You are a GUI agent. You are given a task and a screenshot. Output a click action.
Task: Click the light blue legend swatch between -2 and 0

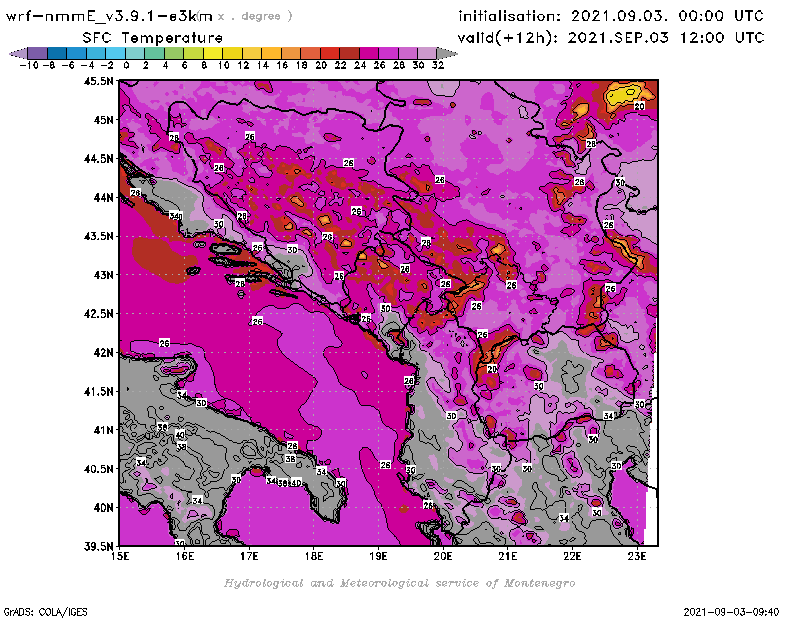[115, 53]
